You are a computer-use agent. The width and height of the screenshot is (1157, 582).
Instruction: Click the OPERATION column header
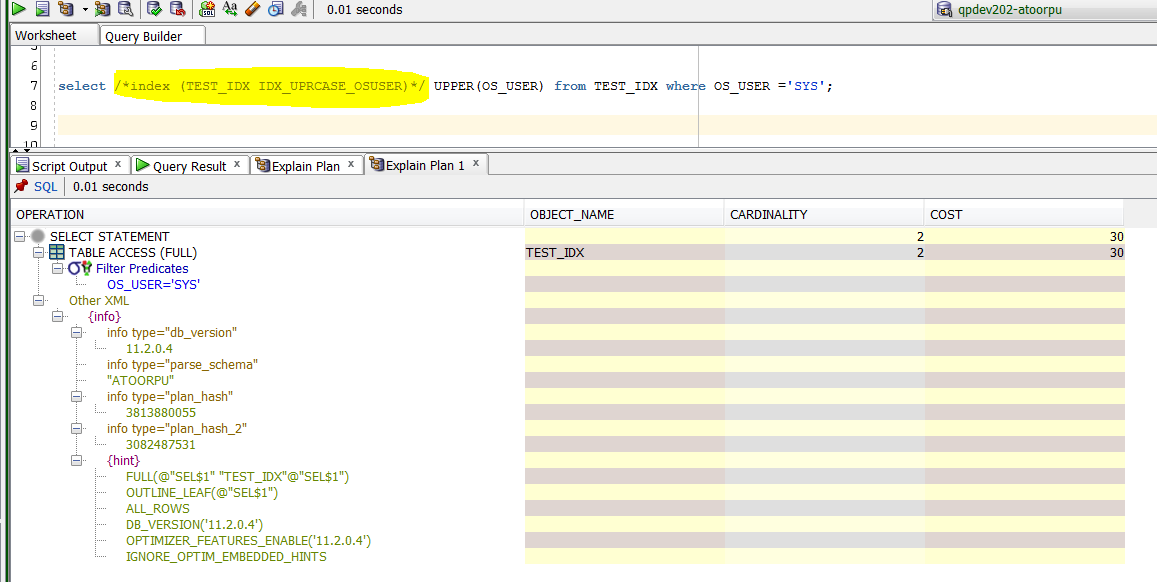[x=267, y=215]
